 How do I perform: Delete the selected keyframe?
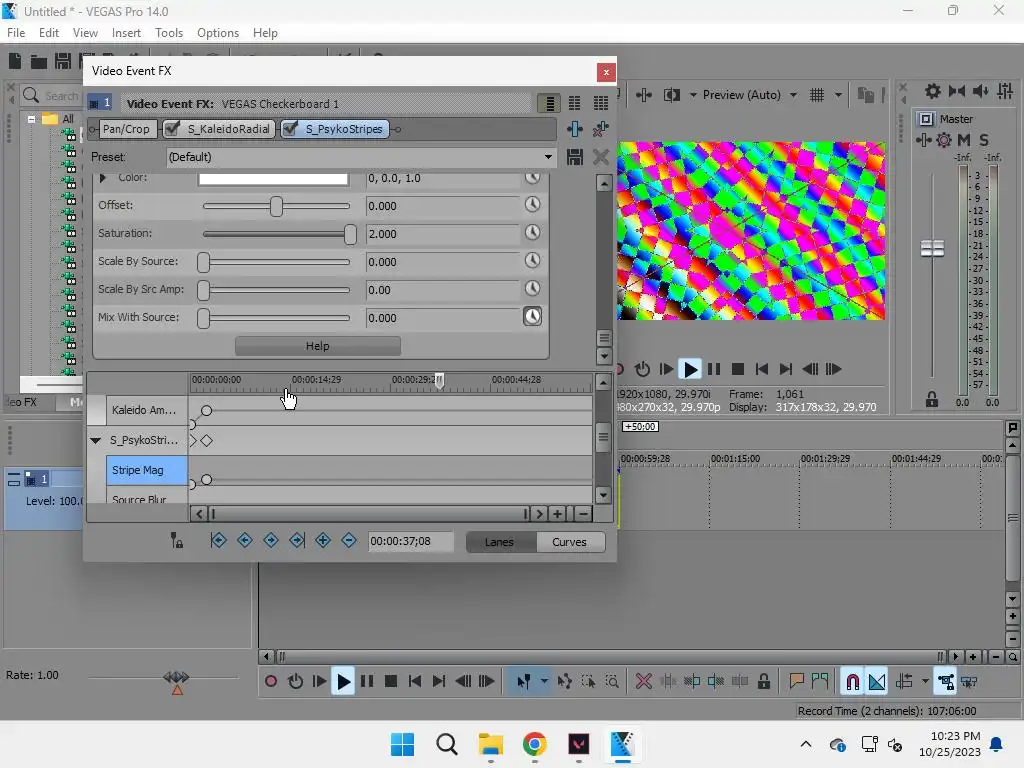[349, 540]
